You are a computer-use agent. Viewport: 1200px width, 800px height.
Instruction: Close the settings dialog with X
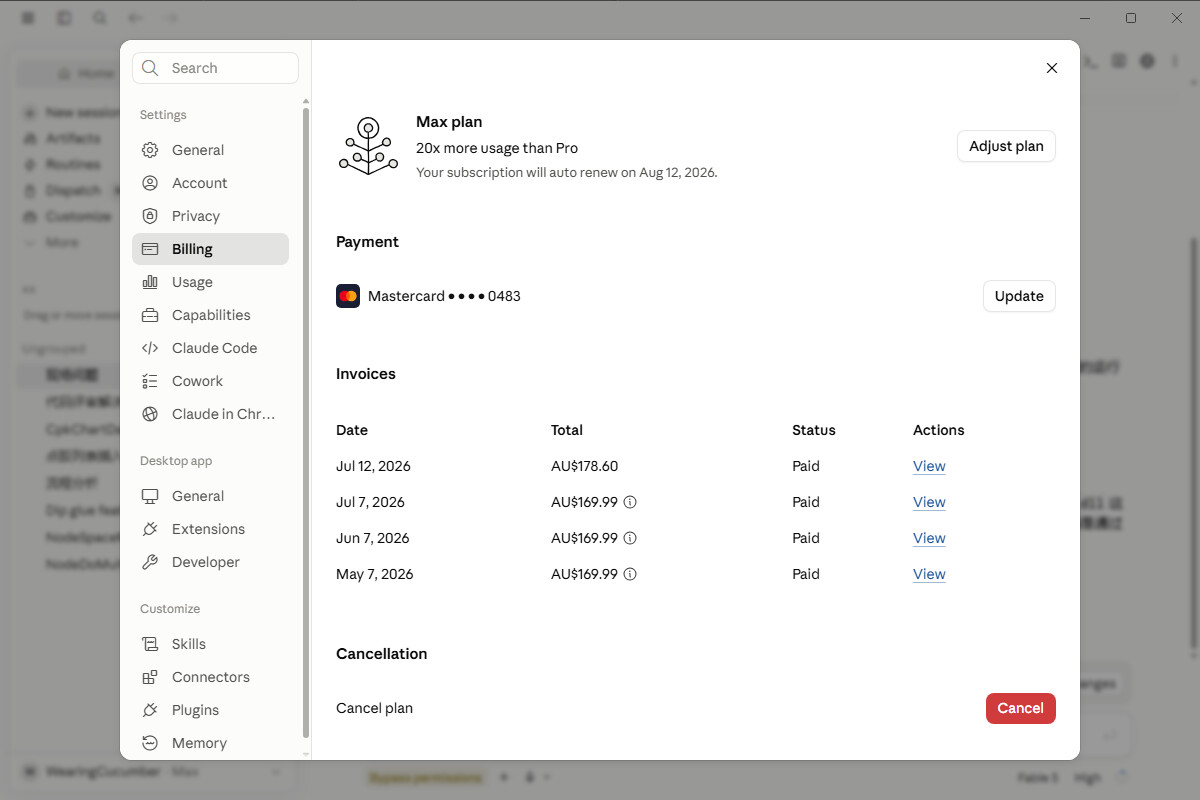[x=1051, y=68]
